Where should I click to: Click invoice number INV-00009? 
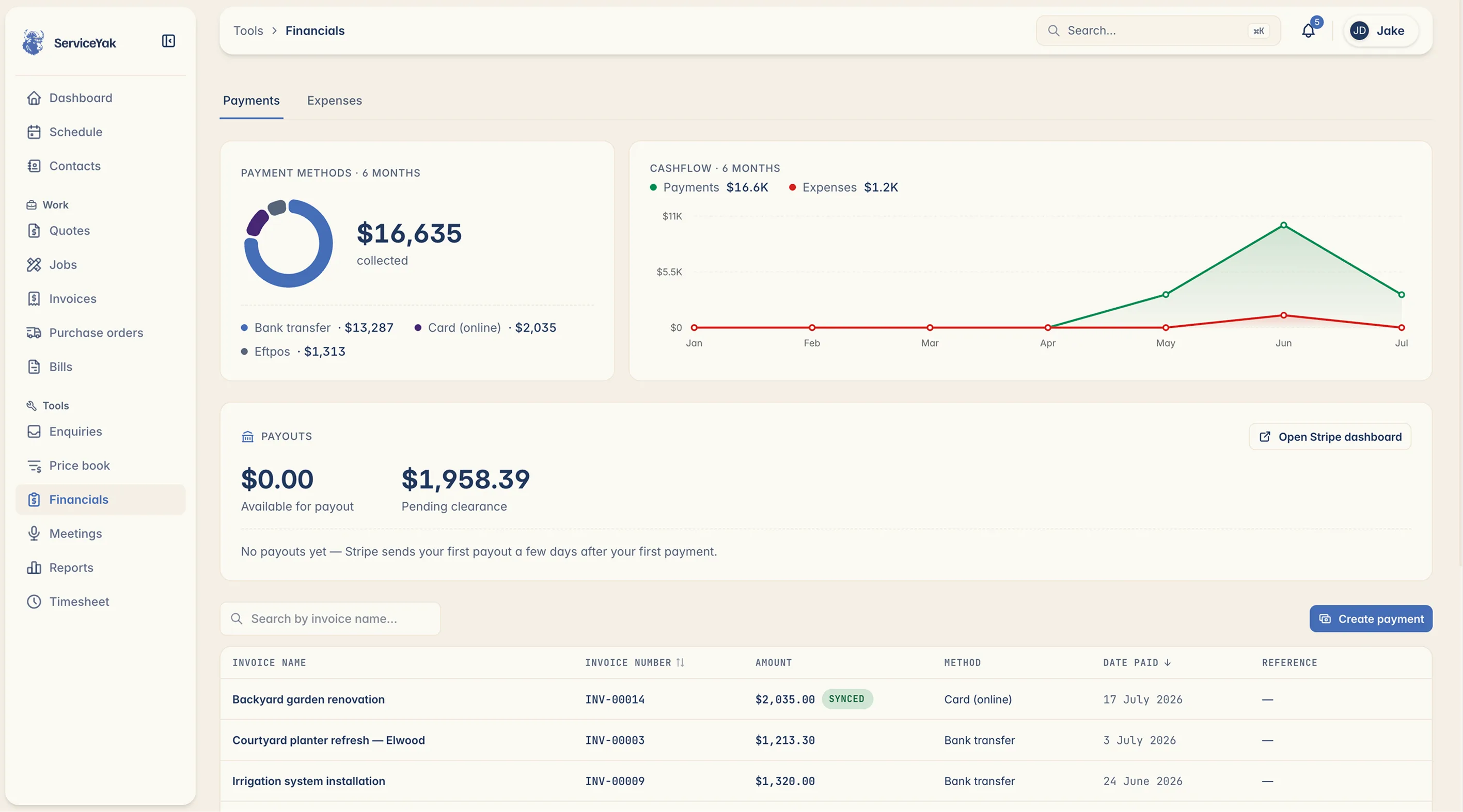615,782
